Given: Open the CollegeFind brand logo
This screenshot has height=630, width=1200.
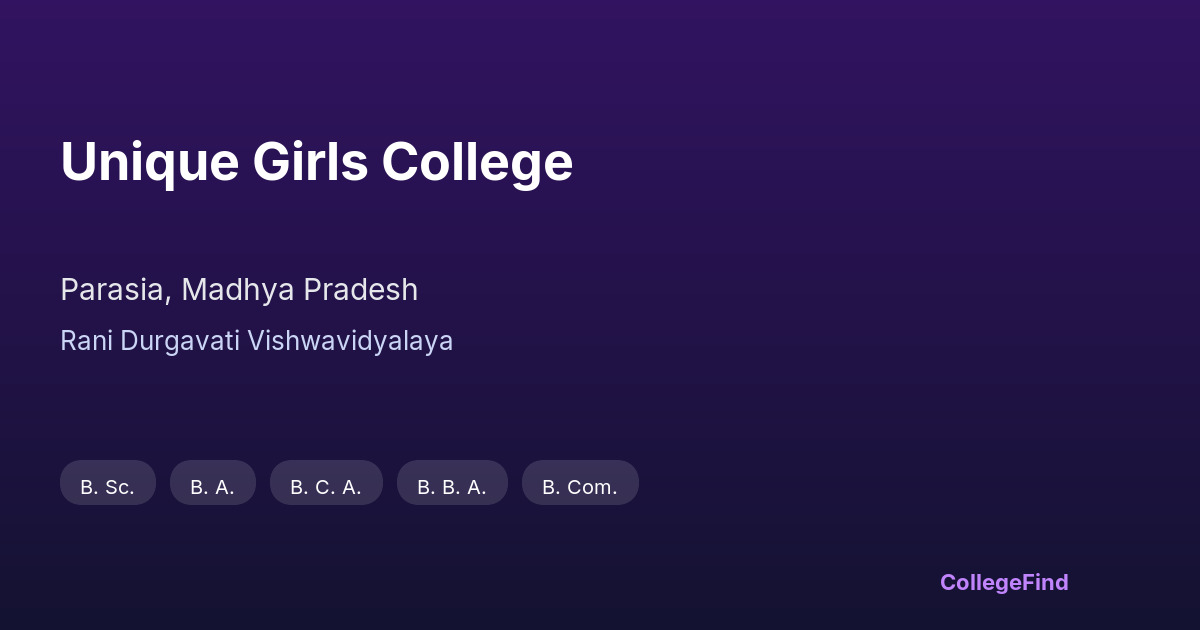Looking at the screenshot, I should (1004, 582).
